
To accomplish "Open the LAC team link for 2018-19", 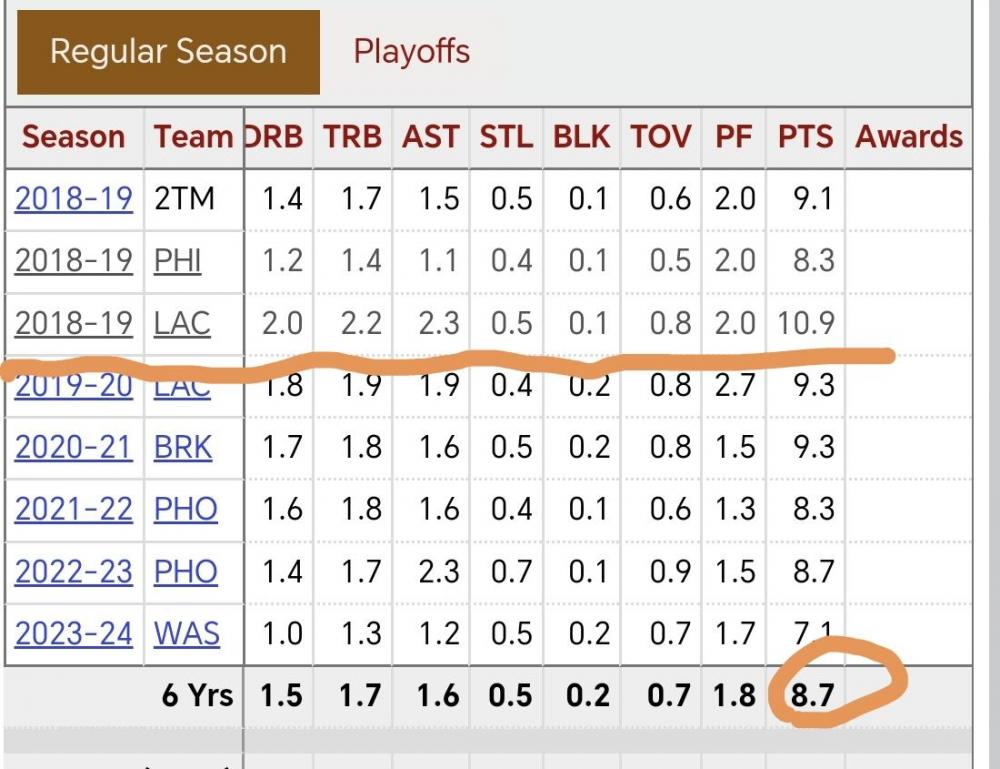I will tap(182, 323).
